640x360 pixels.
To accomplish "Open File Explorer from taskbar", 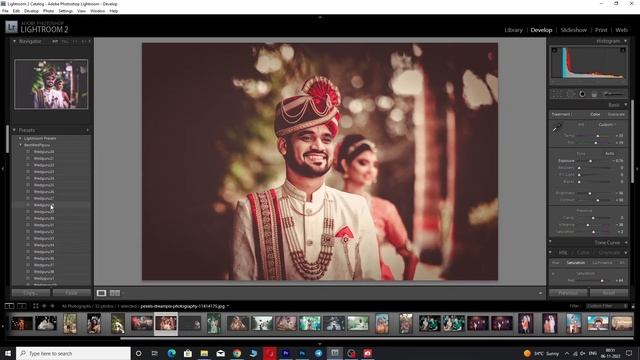I will (204, 353).
